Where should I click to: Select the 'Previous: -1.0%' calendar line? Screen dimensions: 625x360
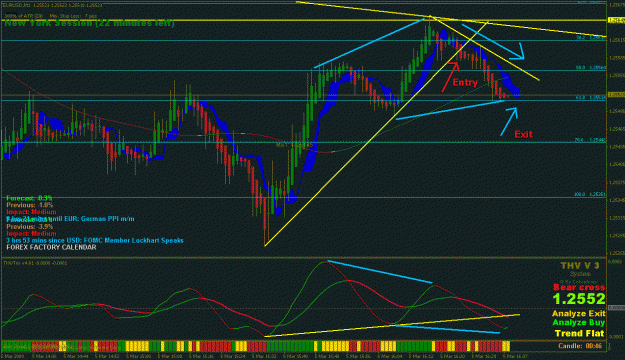pos(29,205)
